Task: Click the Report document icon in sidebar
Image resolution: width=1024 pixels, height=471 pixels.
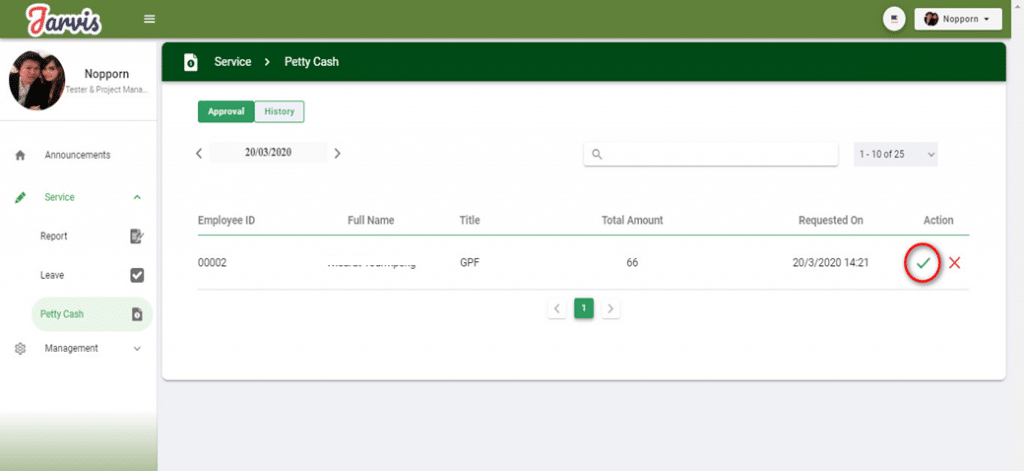Action: (x=137, y=236)
